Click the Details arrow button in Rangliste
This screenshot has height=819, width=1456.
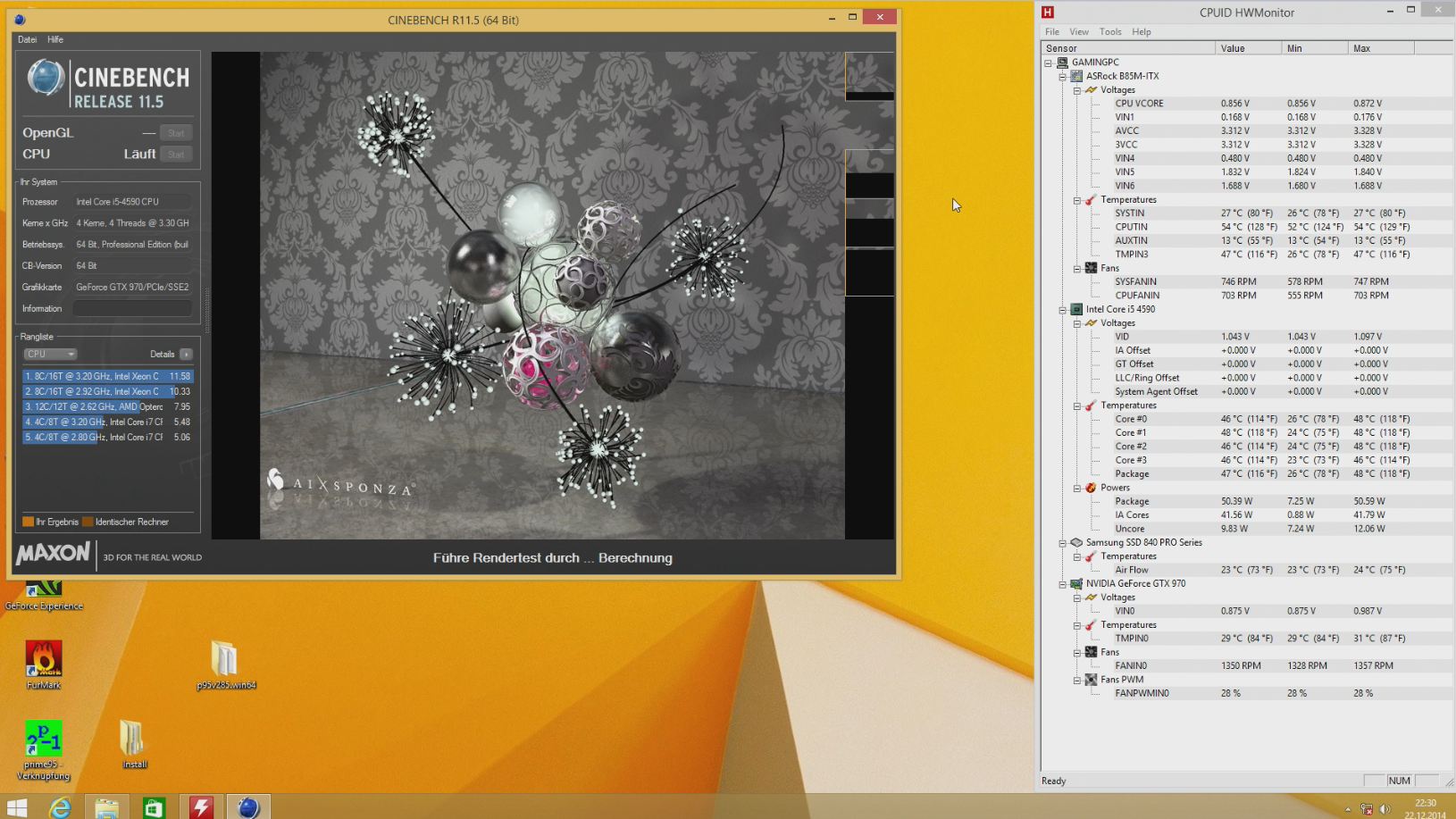coord(186,355)
